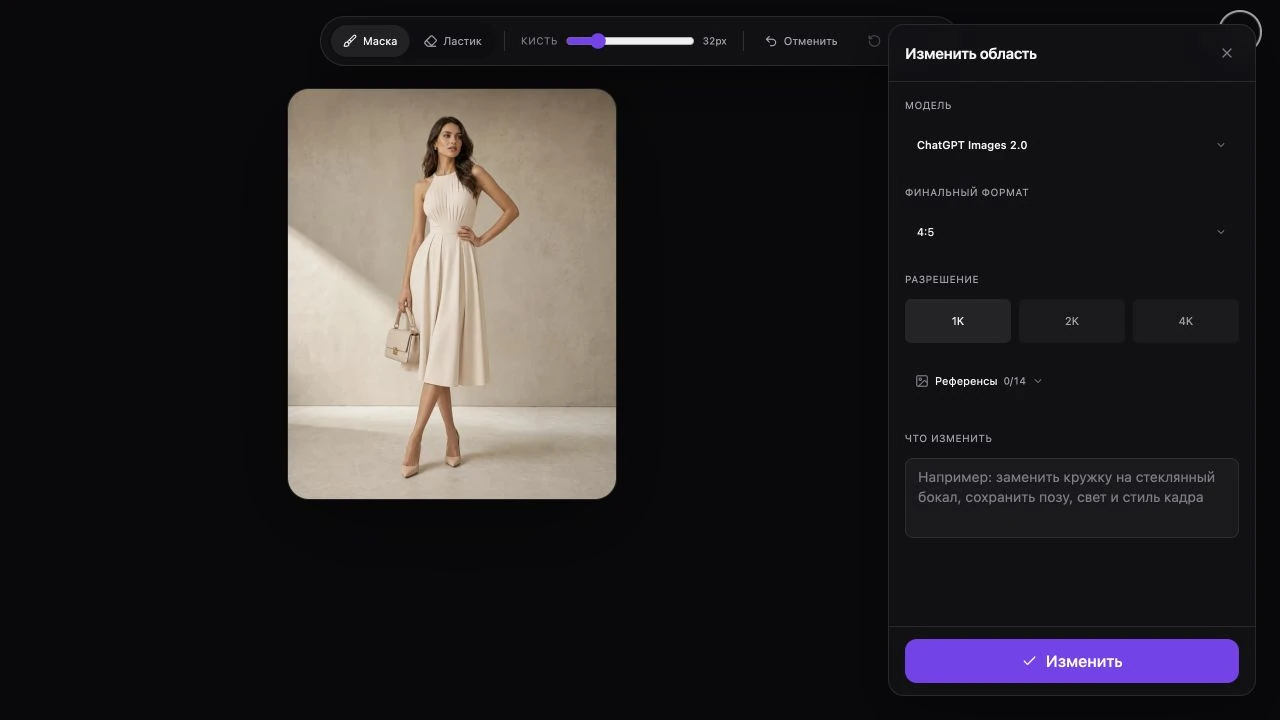Click the Ластик label in toolbar
Image resolution: width=1280 pixels, height=720 pixels.
coord(462,41)
